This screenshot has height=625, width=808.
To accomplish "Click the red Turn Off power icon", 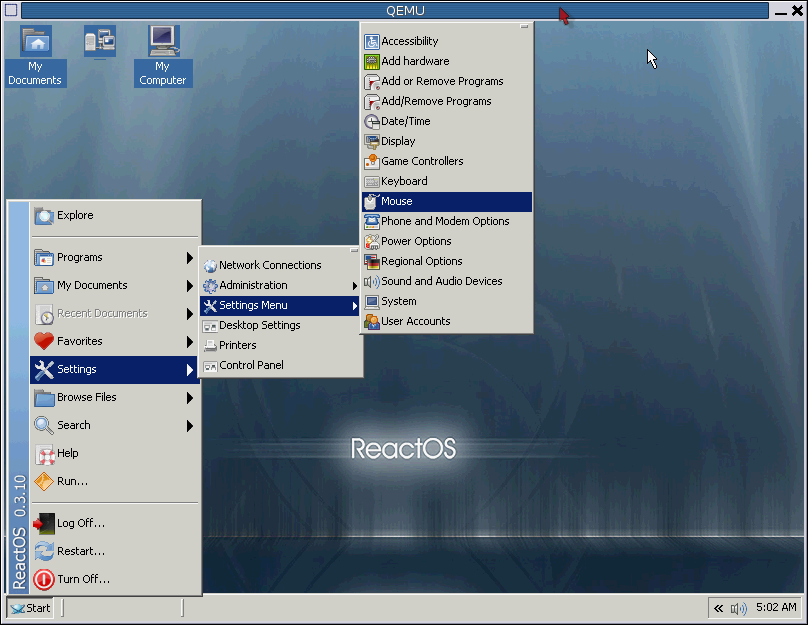I will tap(44, 579).
